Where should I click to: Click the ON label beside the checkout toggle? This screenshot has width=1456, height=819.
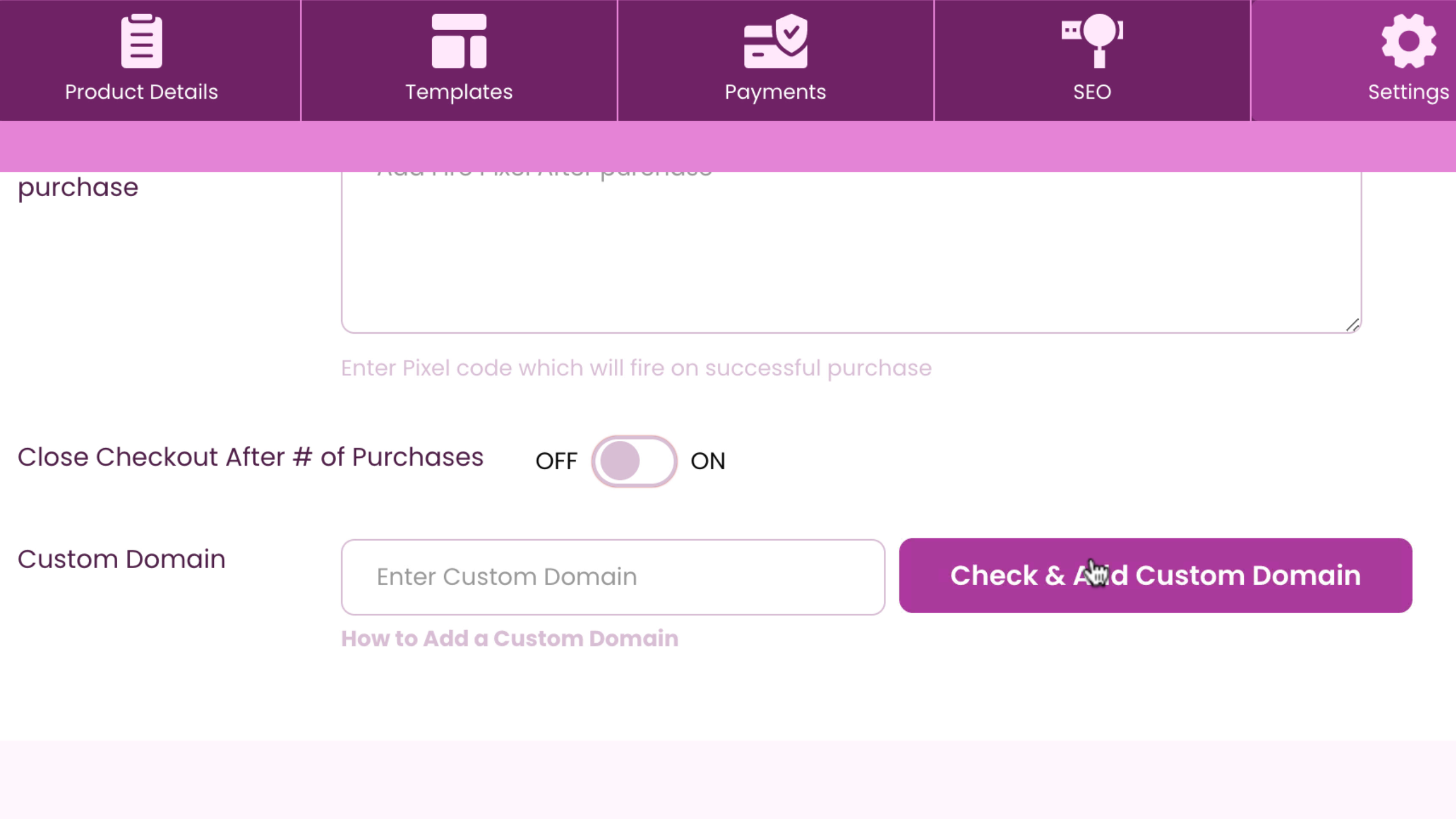tap(708, 461)
